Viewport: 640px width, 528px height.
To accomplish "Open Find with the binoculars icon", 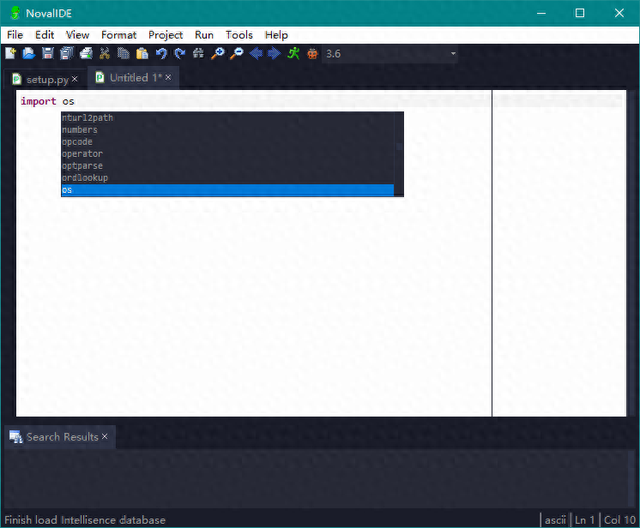I will [x=198, y=53].
